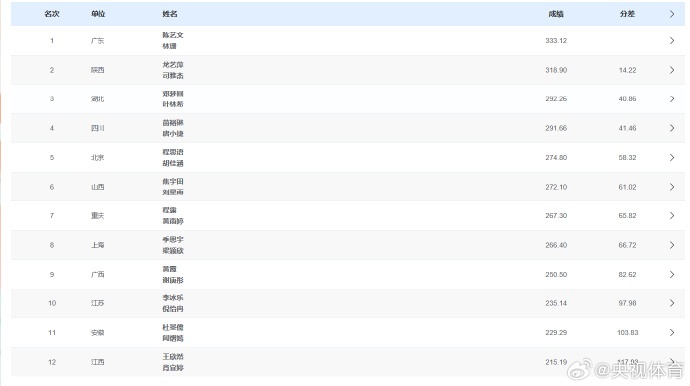
Task: Click the score value 267.30
Action: (x=556, y=216)
